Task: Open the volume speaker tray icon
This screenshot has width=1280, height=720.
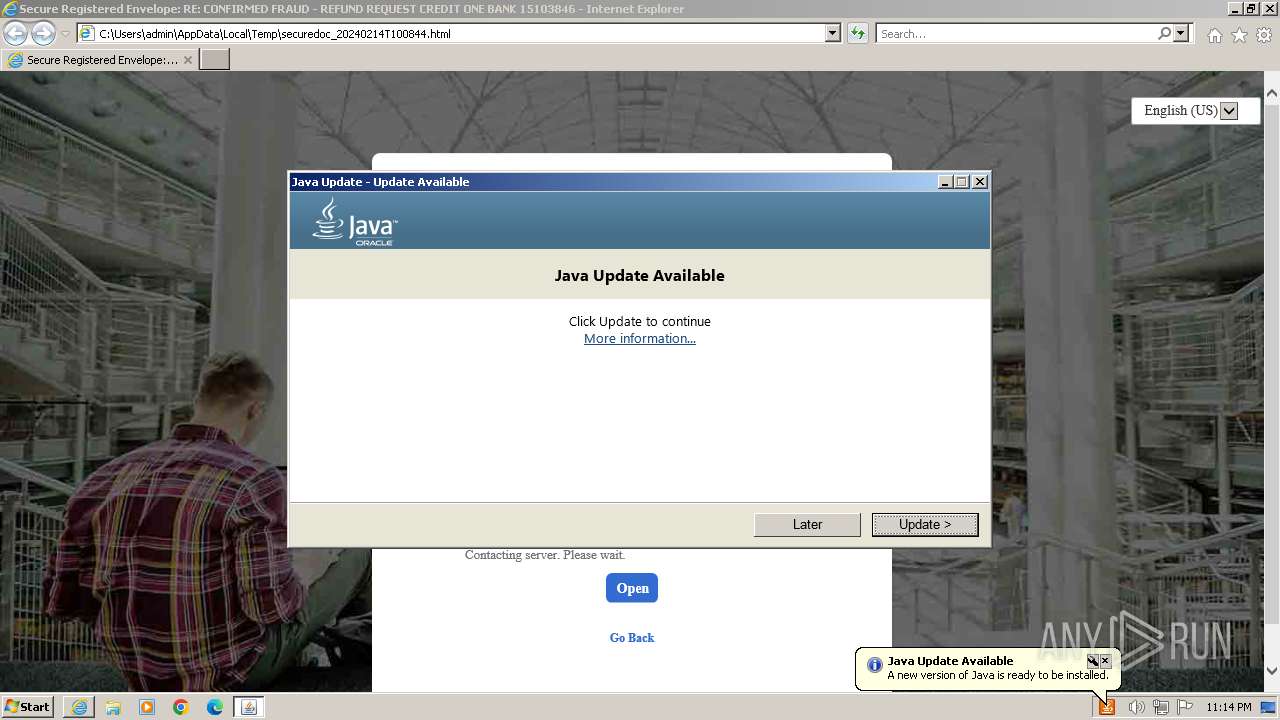Action: (1136, 707)
